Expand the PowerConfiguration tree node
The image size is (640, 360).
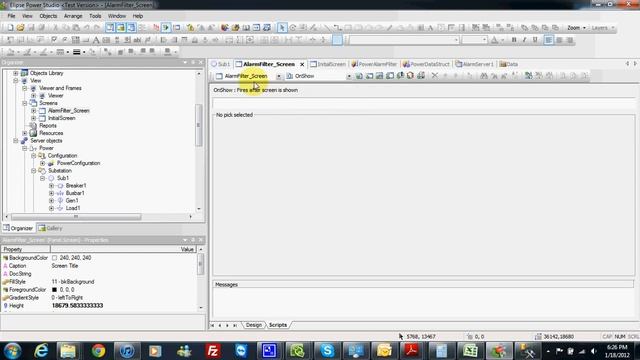(x=42, y=163)
